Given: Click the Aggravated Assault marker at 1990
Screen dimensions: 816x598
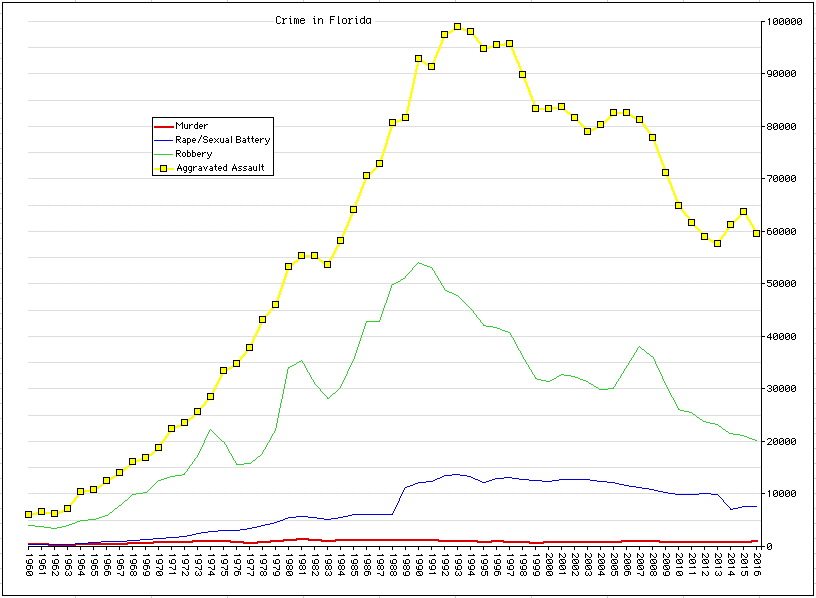Looking at the screenshot, I should point(418,58).
